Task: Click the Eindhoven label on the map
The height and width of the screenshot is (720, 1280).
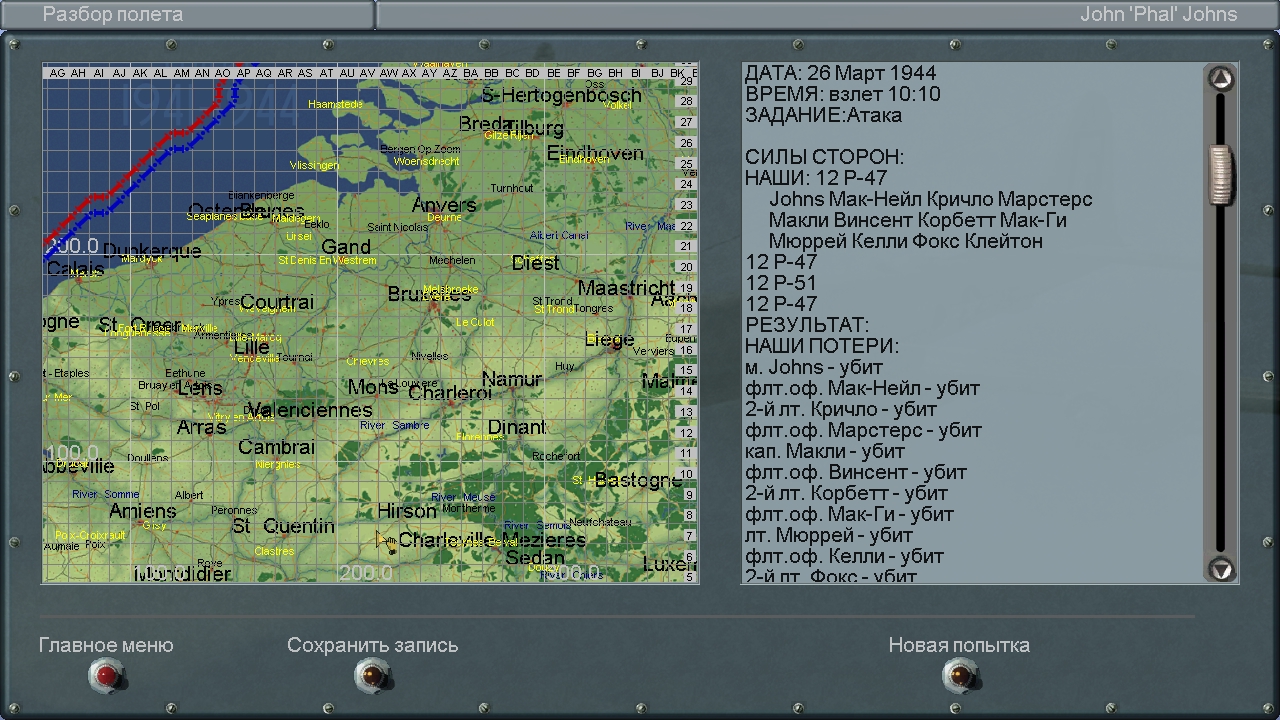Action: point(595,153)
